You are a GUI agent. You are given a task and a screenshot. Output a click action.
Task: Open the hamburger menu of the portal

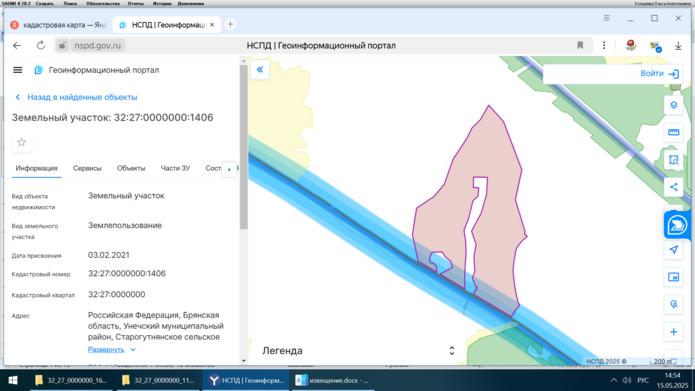tap(18, 70)
